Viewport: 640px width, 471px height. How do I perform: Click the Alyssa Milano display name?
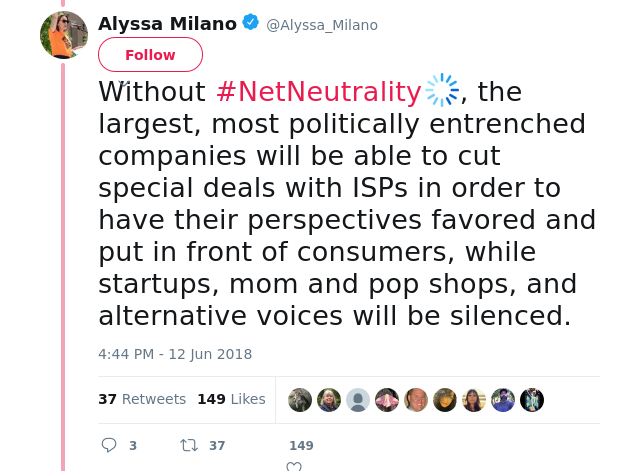click(x=167, y=23)
